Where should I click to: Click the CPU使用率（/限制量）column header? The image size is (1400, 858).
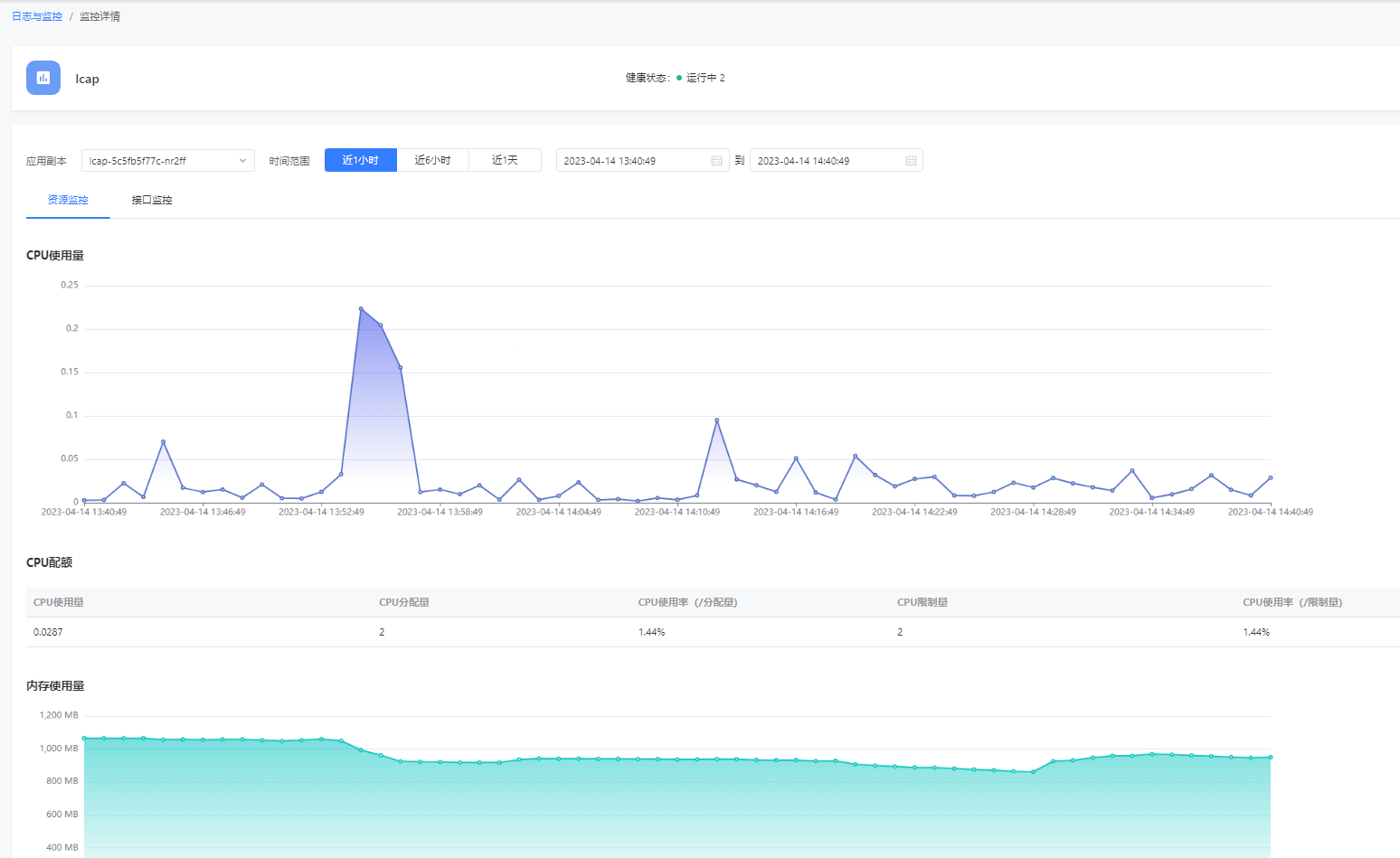(1292, 602)
